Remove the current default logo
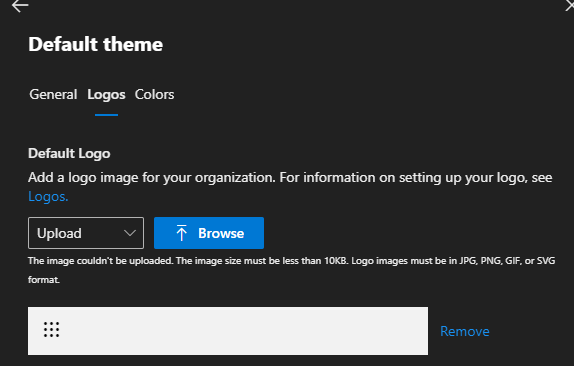The height and width of the screenshot is (366, 574). click(x=465, y=331)
